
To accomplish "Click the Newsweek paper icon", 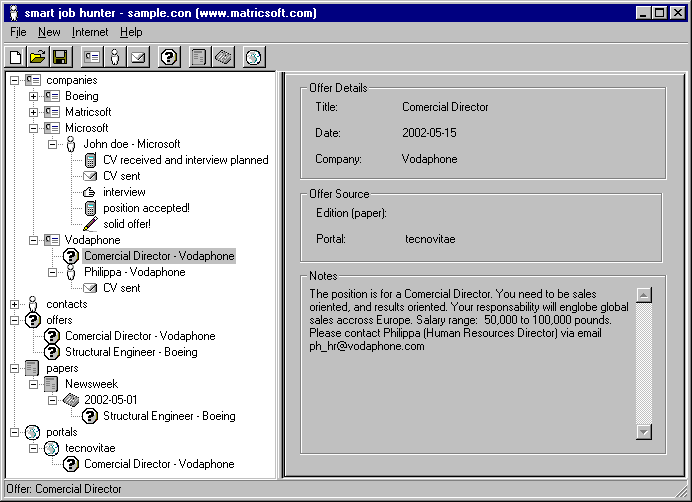I will tap(51, 384).
